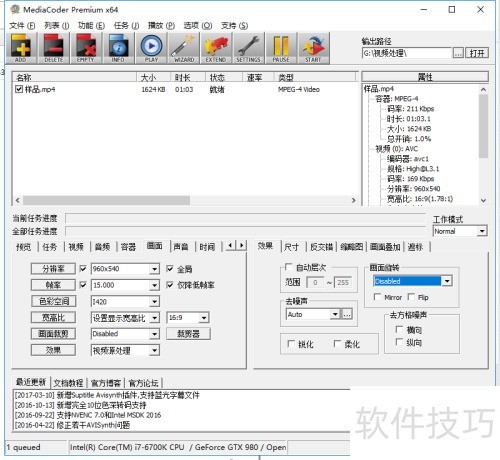This screenshot has width=500, height=460.
Task: Open the 视频后处理 effect dropdown
Action: point(154,350)
